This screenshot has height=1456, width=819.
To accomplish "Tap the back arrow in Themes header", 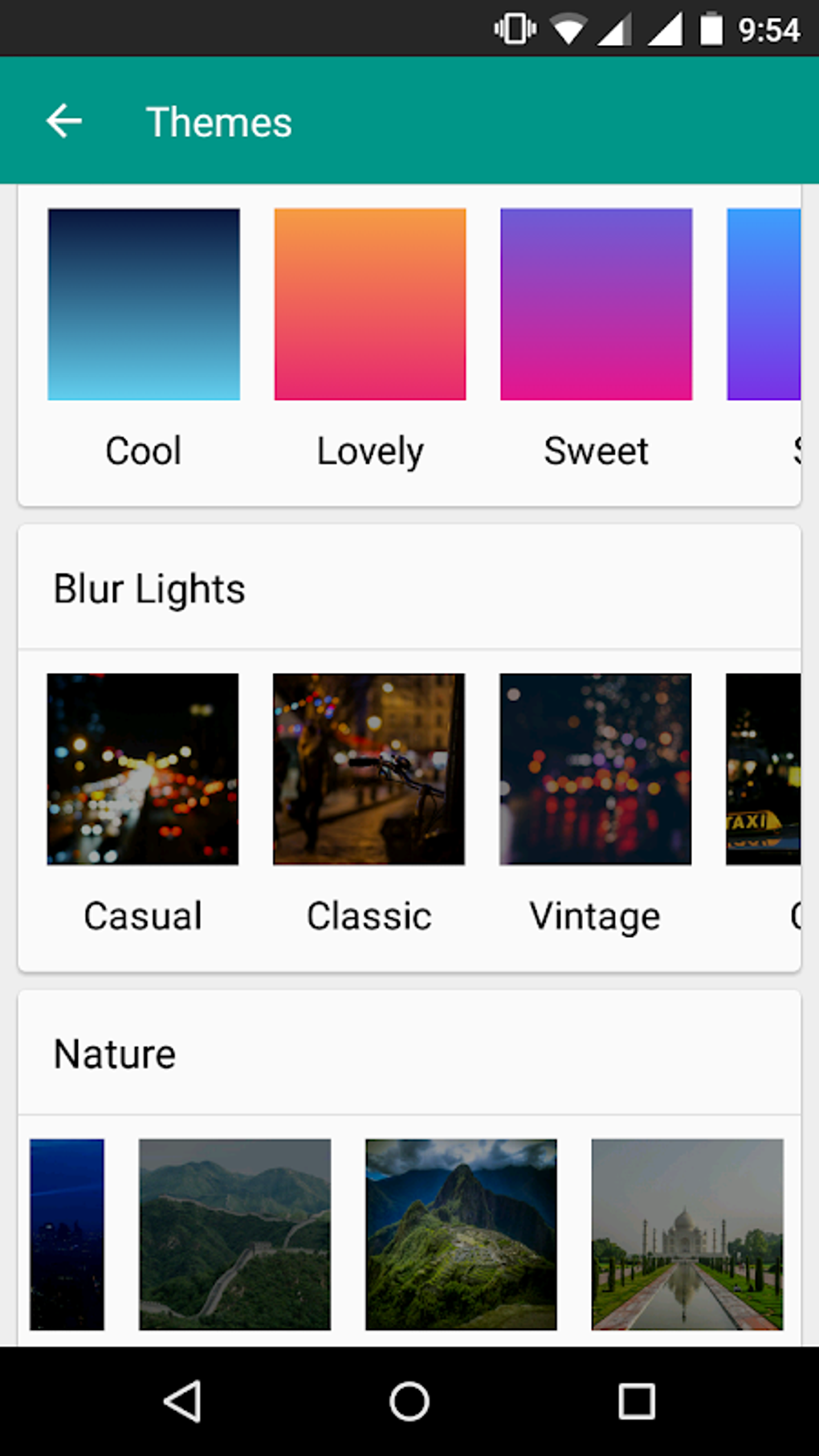I will tap(64, 122).
